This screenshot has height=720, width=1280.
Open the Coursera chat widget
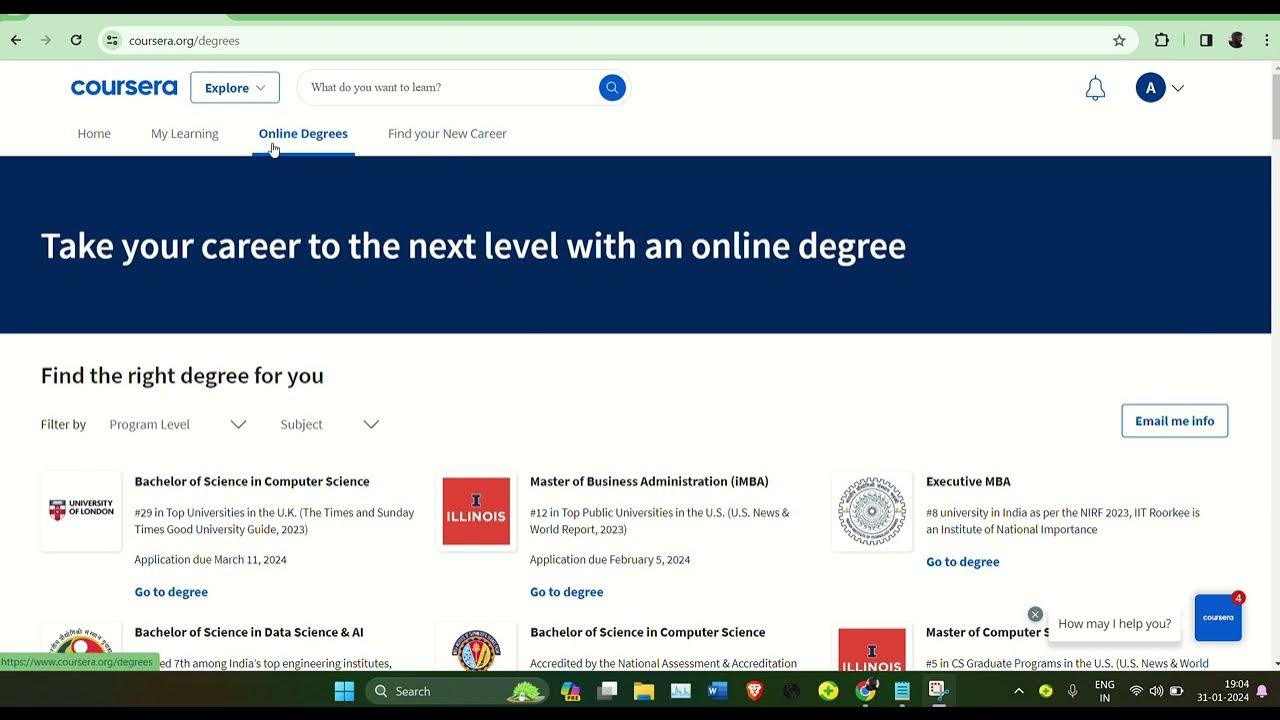pyautogui.click(x=1218, y=618)
